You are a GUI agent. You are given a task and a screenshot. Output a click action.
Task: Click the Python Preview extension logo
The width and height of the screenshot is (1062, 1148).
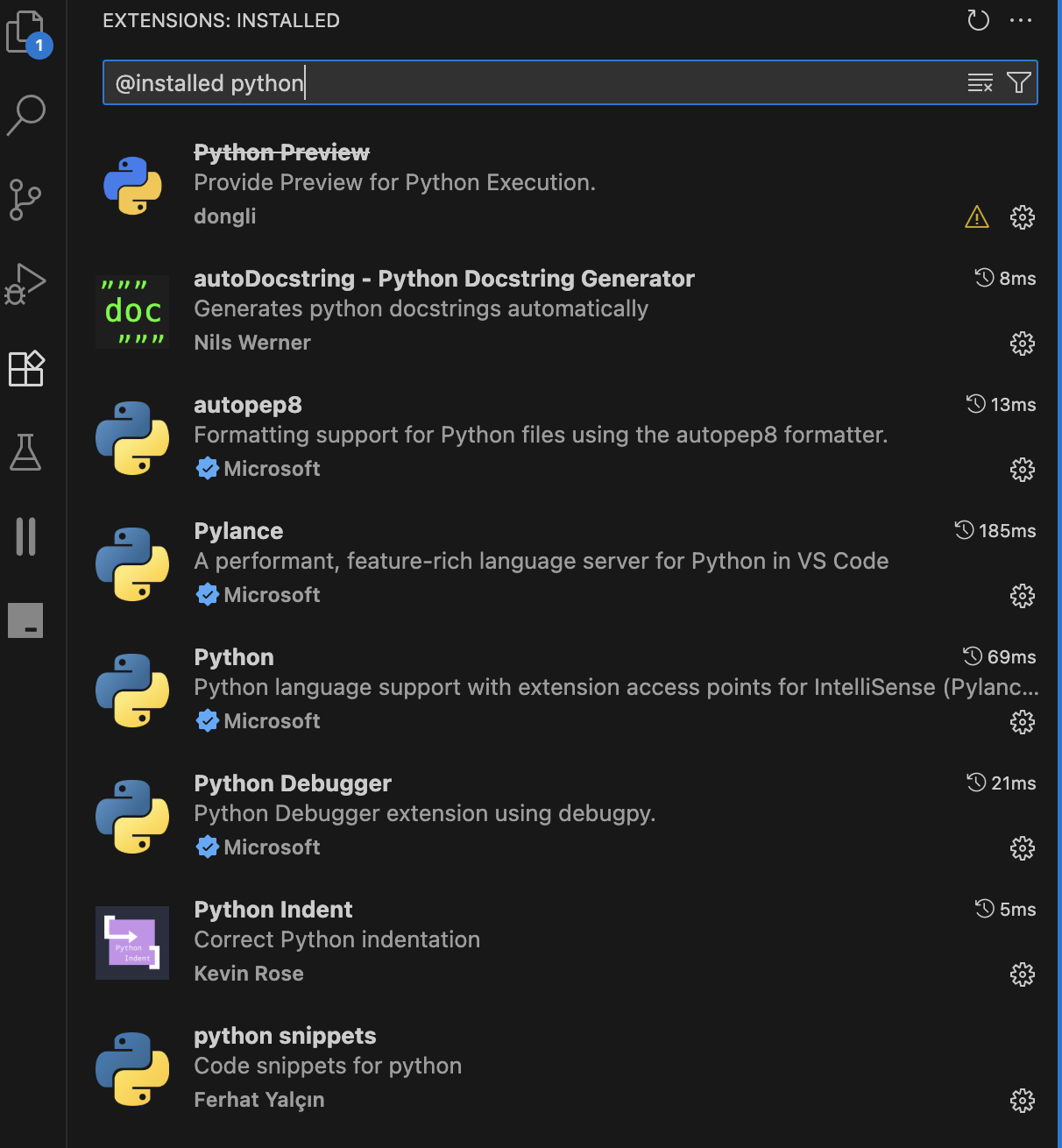point(132,186)
